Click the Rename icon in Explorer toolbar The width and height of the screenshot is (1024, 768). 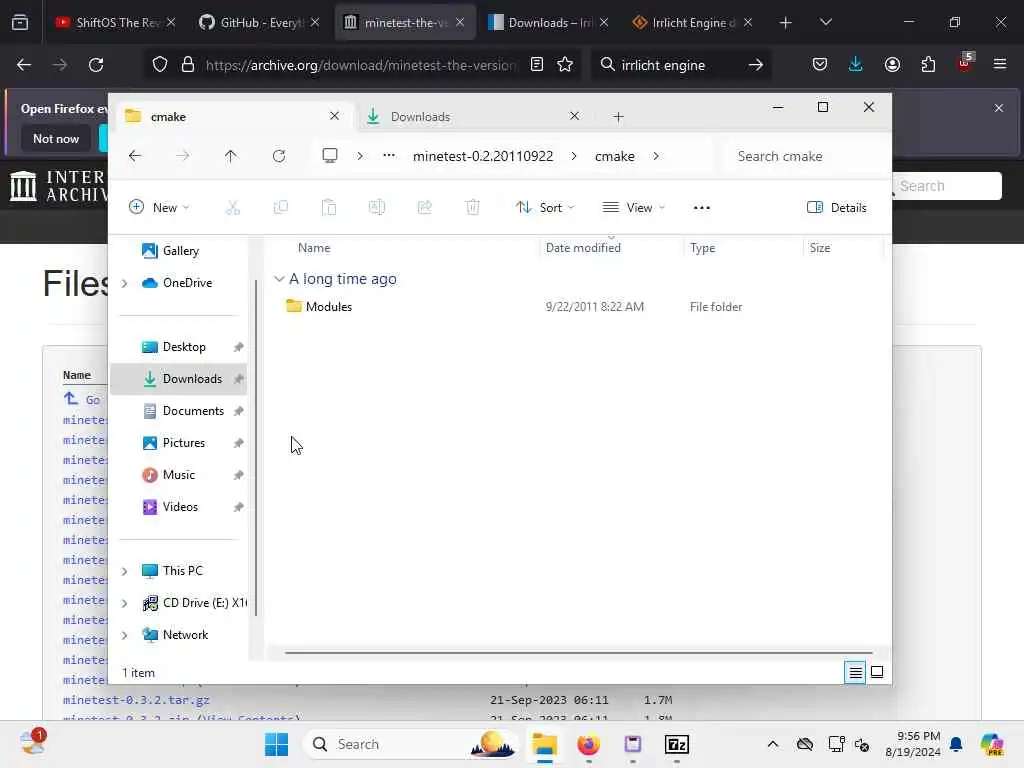(377, 208)
